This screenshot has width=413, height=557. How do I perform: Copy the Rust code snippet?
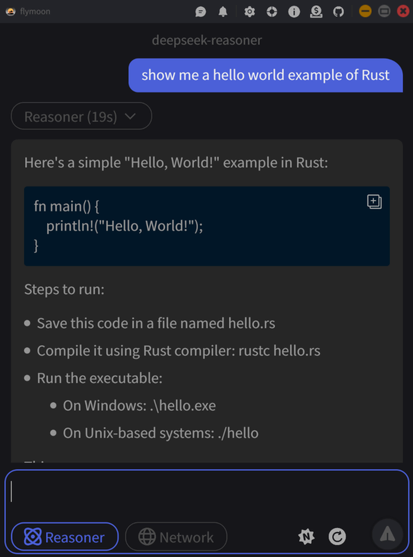pos(374,202)
